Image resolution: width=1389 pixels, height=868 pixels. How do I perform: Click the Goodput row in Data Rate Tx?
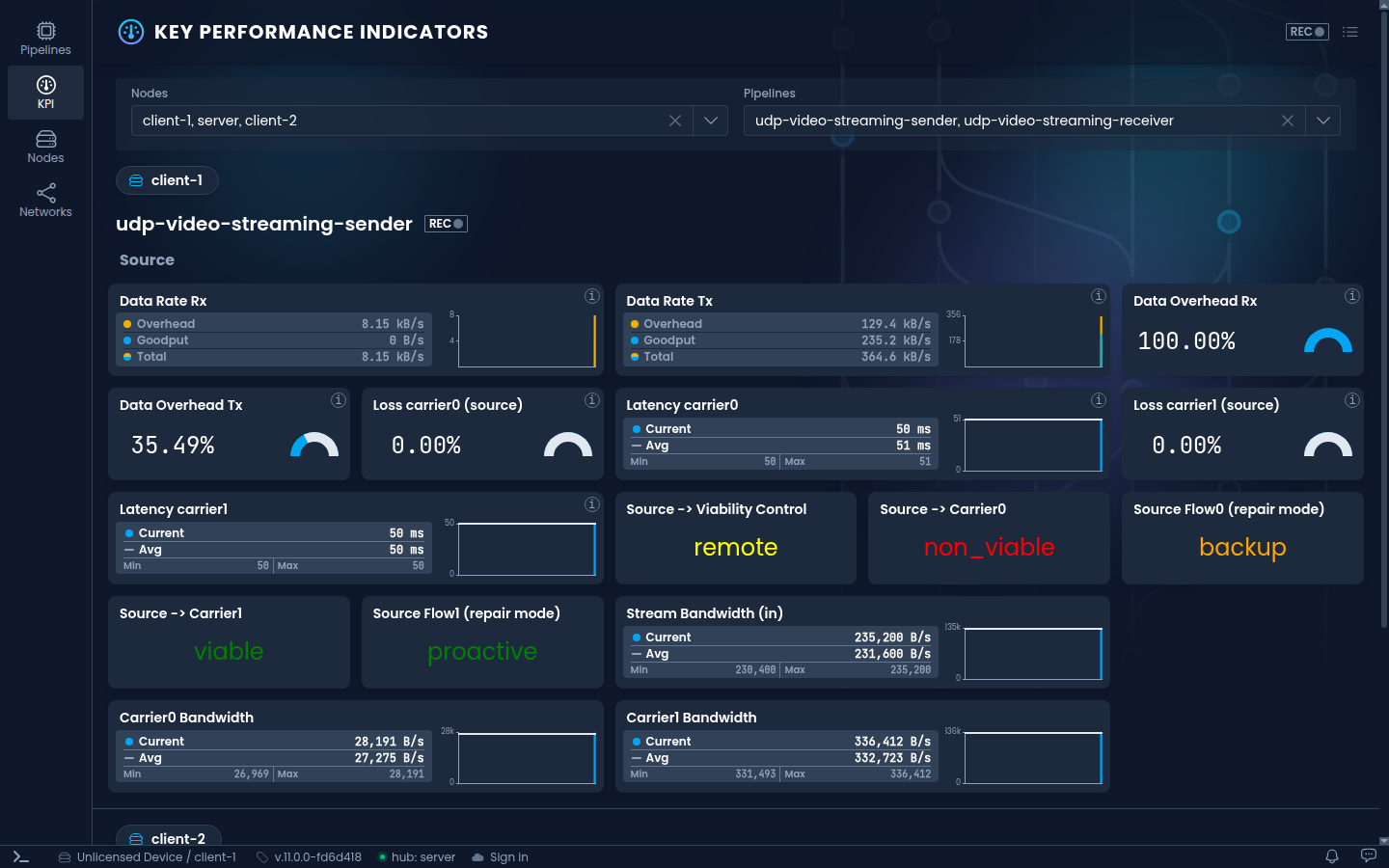(x=781, y=340)
